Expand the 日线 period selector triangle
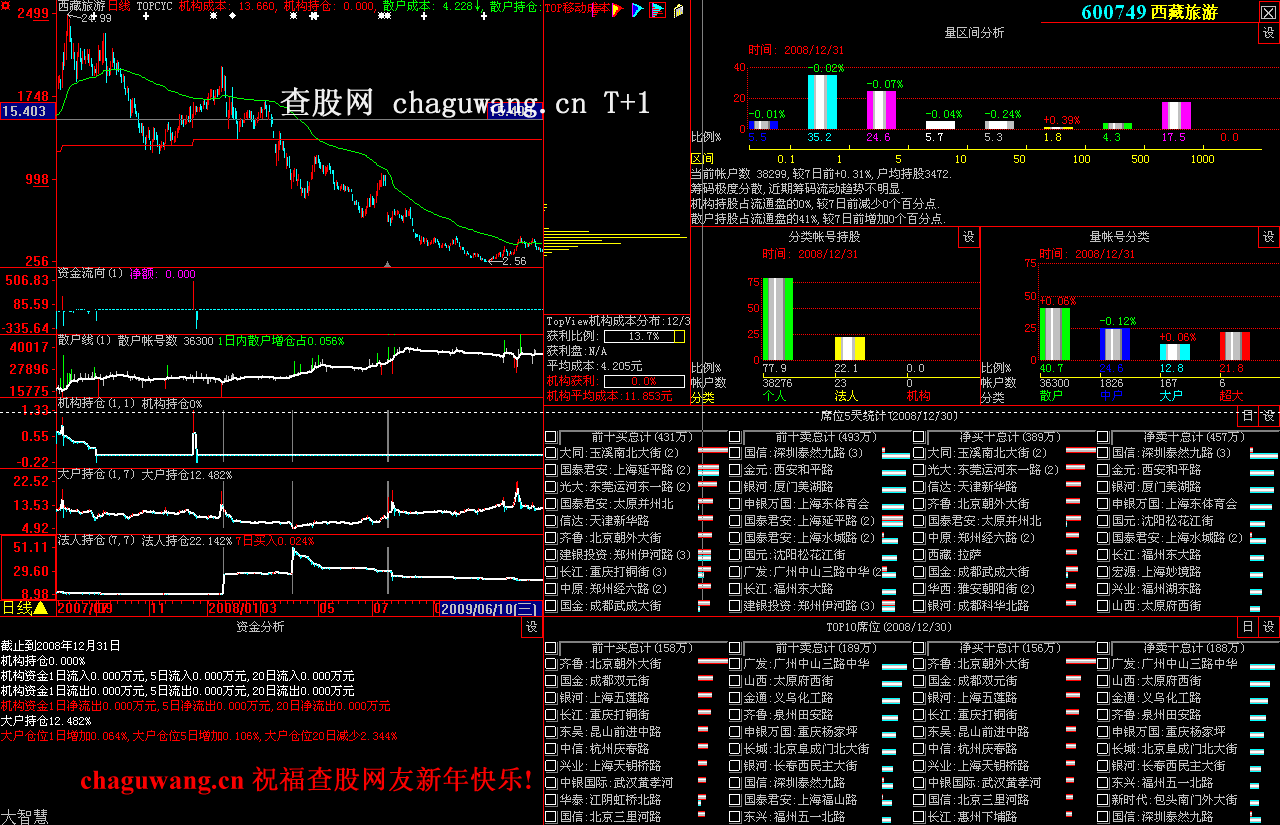The image size is (1280, 825). 41,608
